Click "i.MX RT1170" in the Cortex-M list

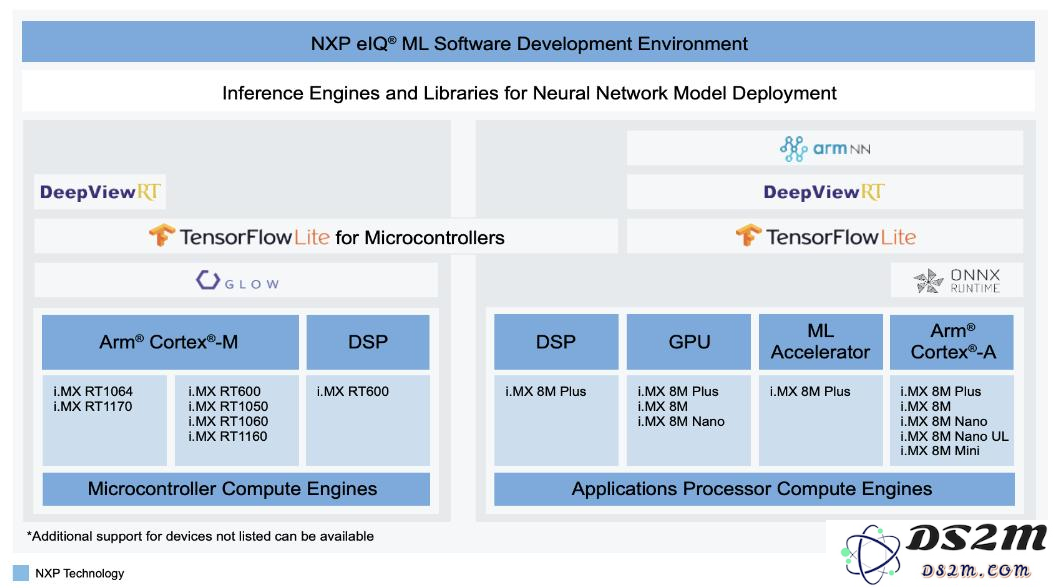pyautogui.click(x=93, y=406)
